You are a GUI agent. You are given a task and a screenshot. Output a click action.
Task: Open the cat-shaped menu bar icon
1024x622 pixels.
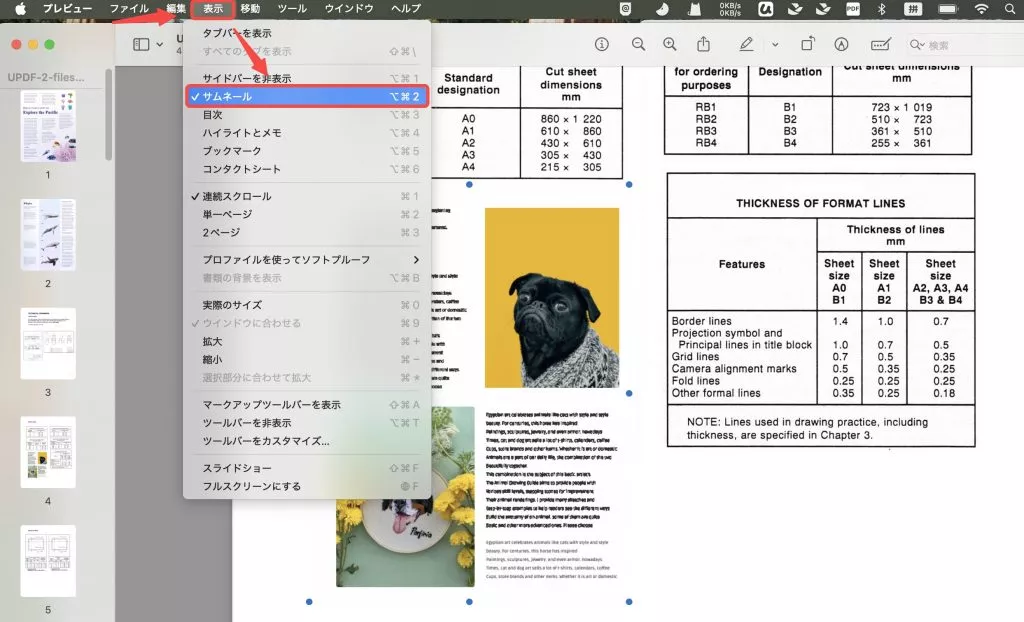click(694, 8)
